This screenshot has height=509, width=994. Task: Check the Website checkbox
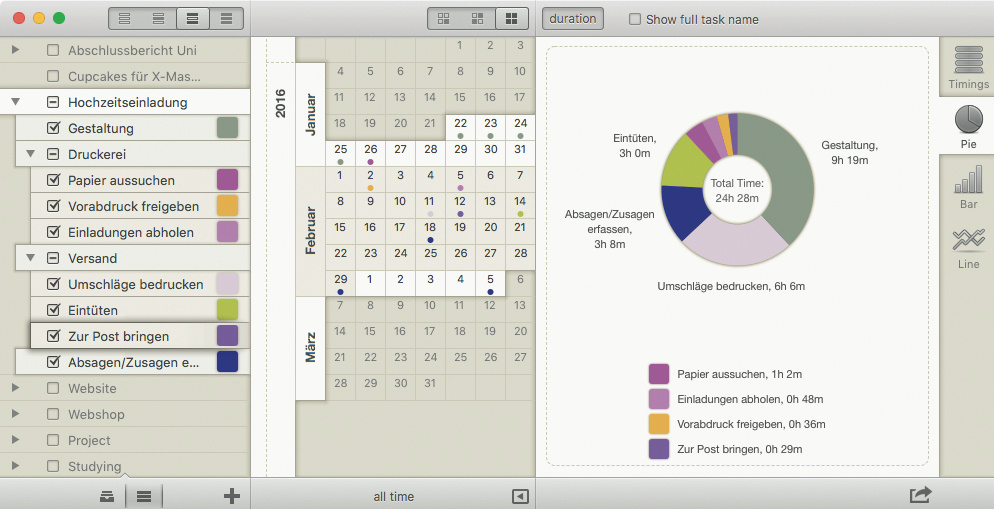click(x=53, y=388)
